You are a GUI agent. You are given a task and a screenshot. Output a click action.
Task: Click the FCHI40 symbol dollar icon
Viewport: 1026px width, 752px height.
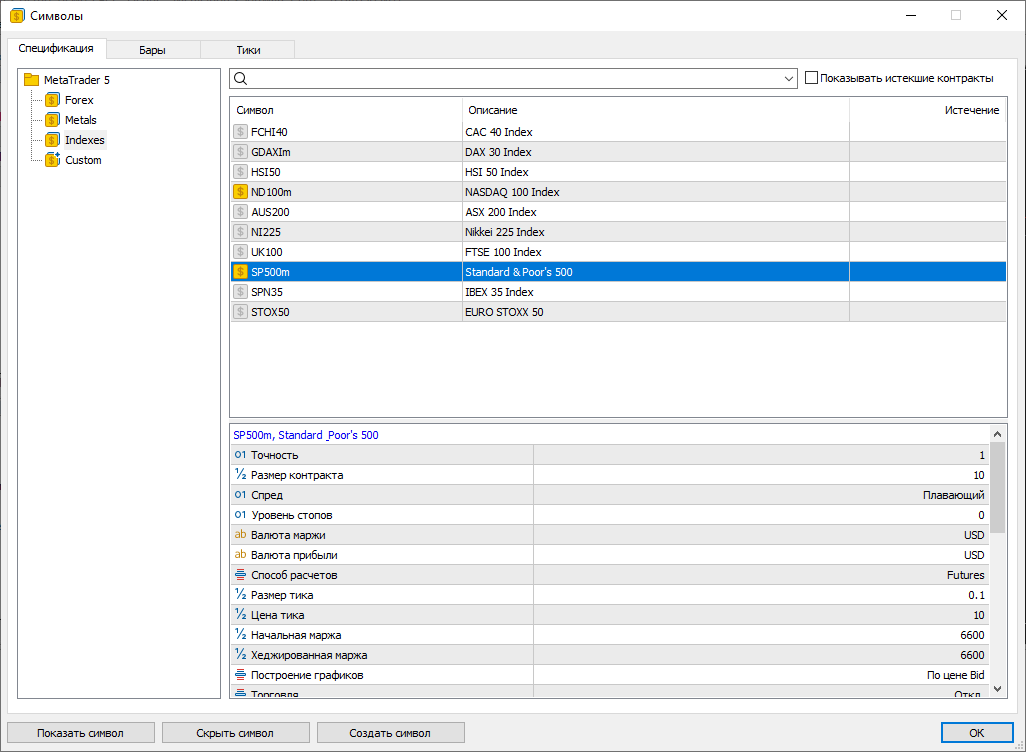240,132
